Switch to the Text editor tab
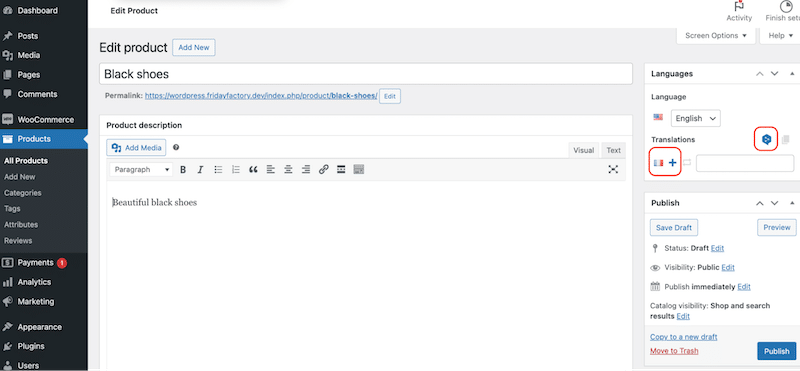This screenshot has height=371, width=800. pos(614,150)
